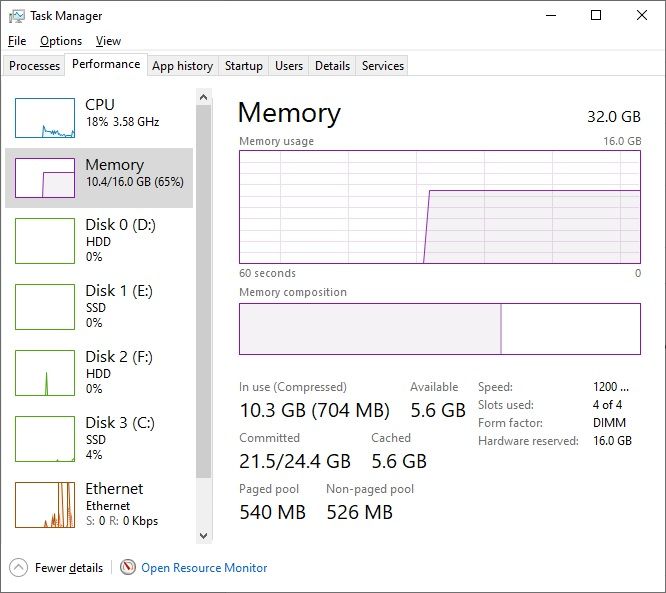Go to the Startup tab

(244, 66)
